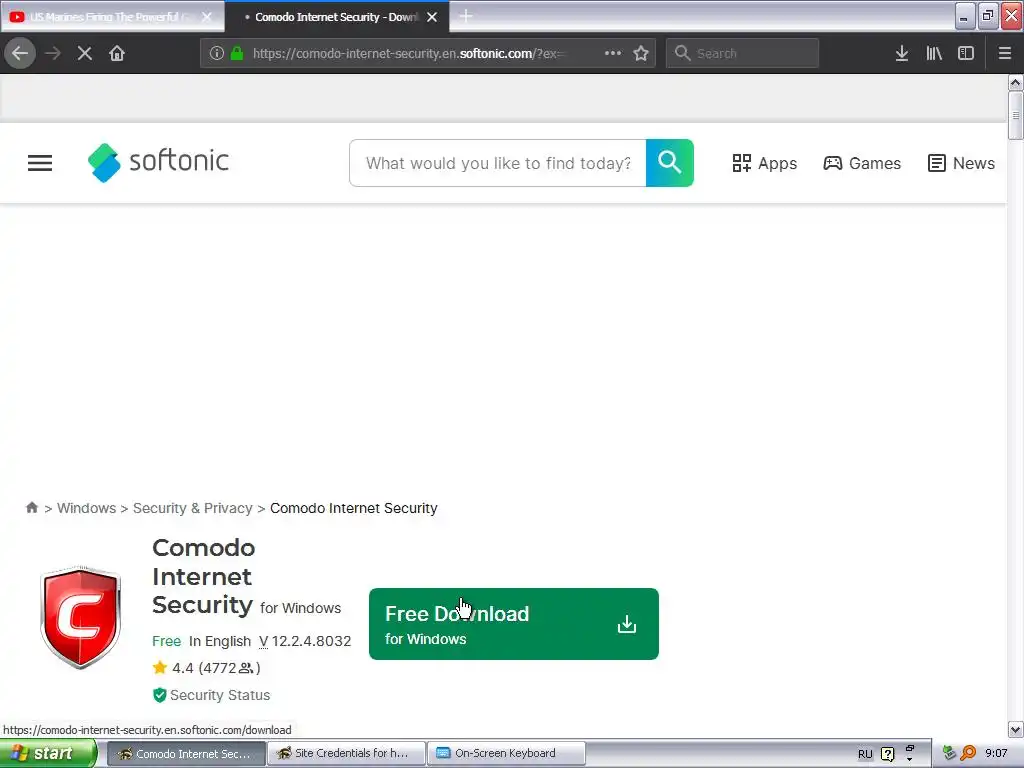Click the yellow rating star

159,667
